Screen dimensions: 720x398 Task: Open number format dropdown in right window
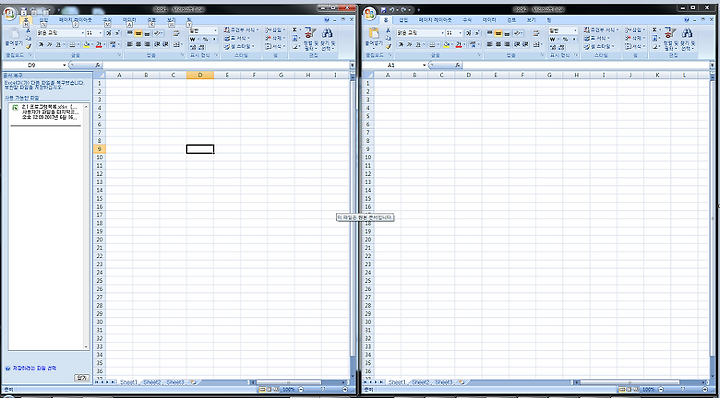[x=575, y=30]
